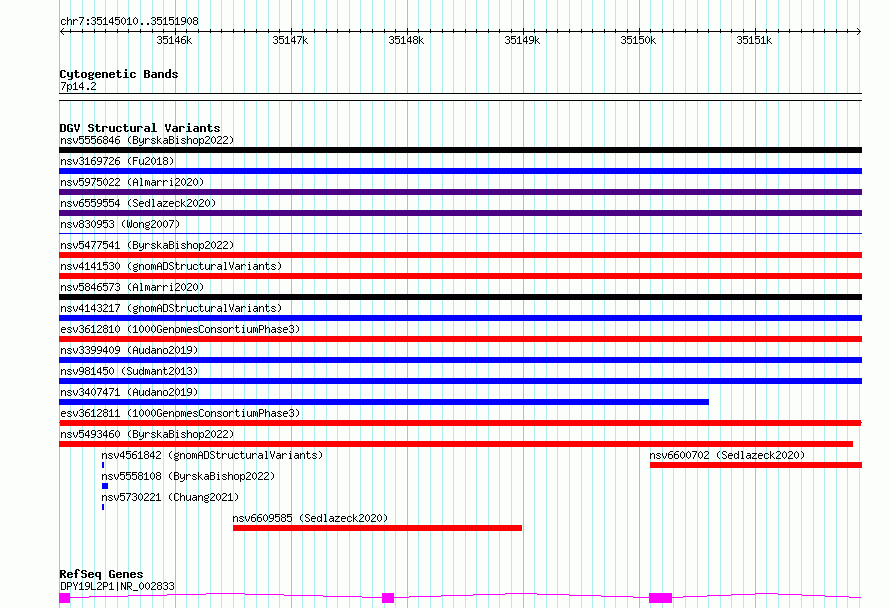Viewport: 890px width, 608px height.
Task: Open nsv3169726 (Fu2018) variant label
Action: coord(117,161)
